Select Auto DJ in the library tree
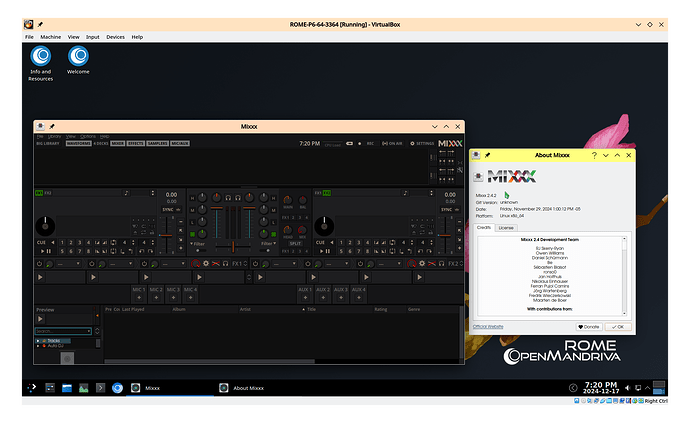This screenshot has height=430, width=690. pyautogui.click(x=55, y=346)
